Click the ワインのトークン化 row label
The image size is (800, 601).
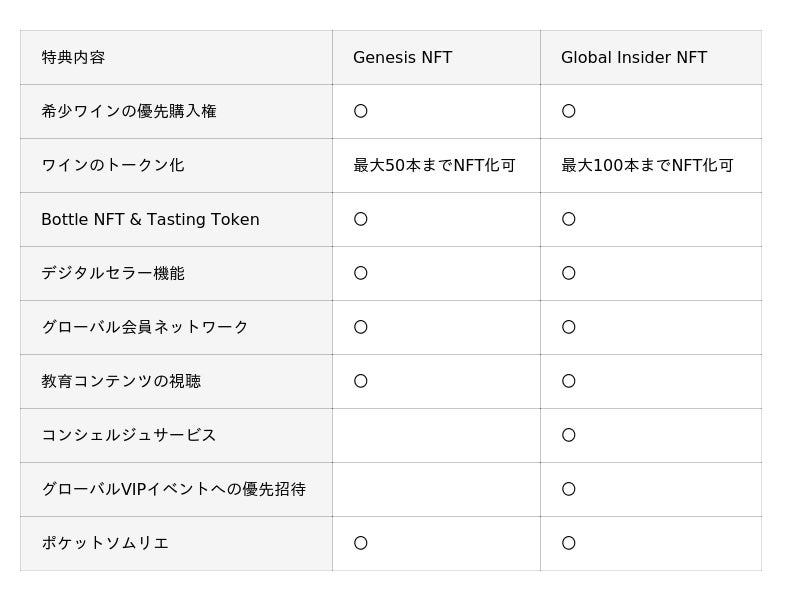click(x=113, y=166)
